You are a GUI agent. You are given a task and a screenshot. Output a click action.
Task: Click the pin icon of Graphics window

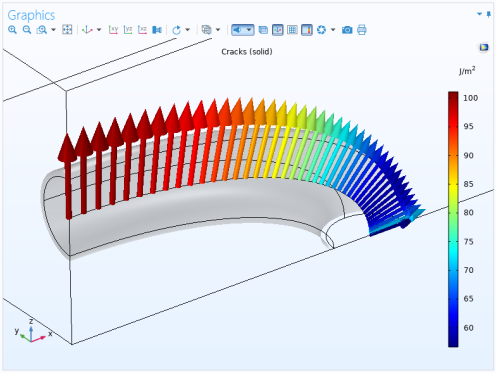pos(488,14)
